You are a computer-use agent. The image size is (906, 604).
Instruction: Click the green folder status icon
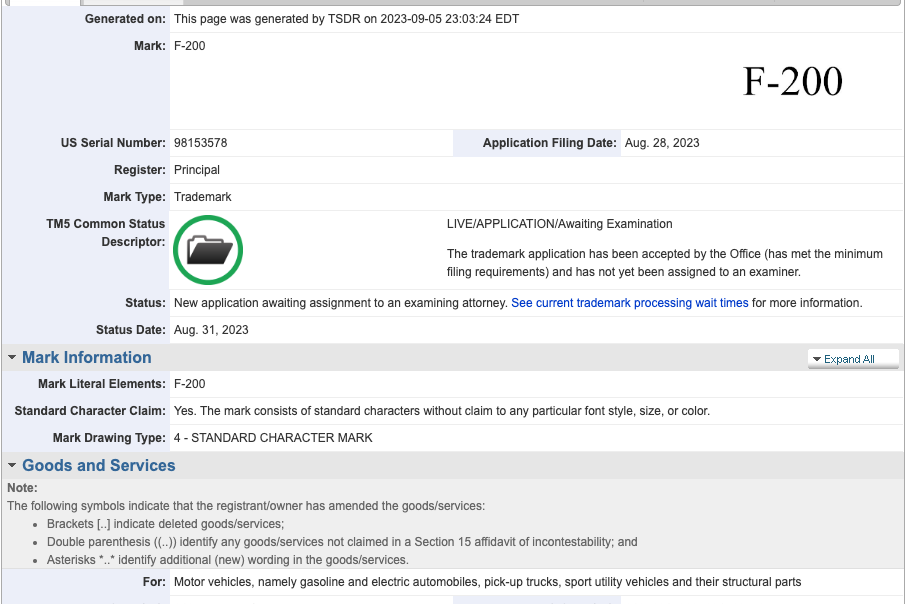(x=208, y=250)
